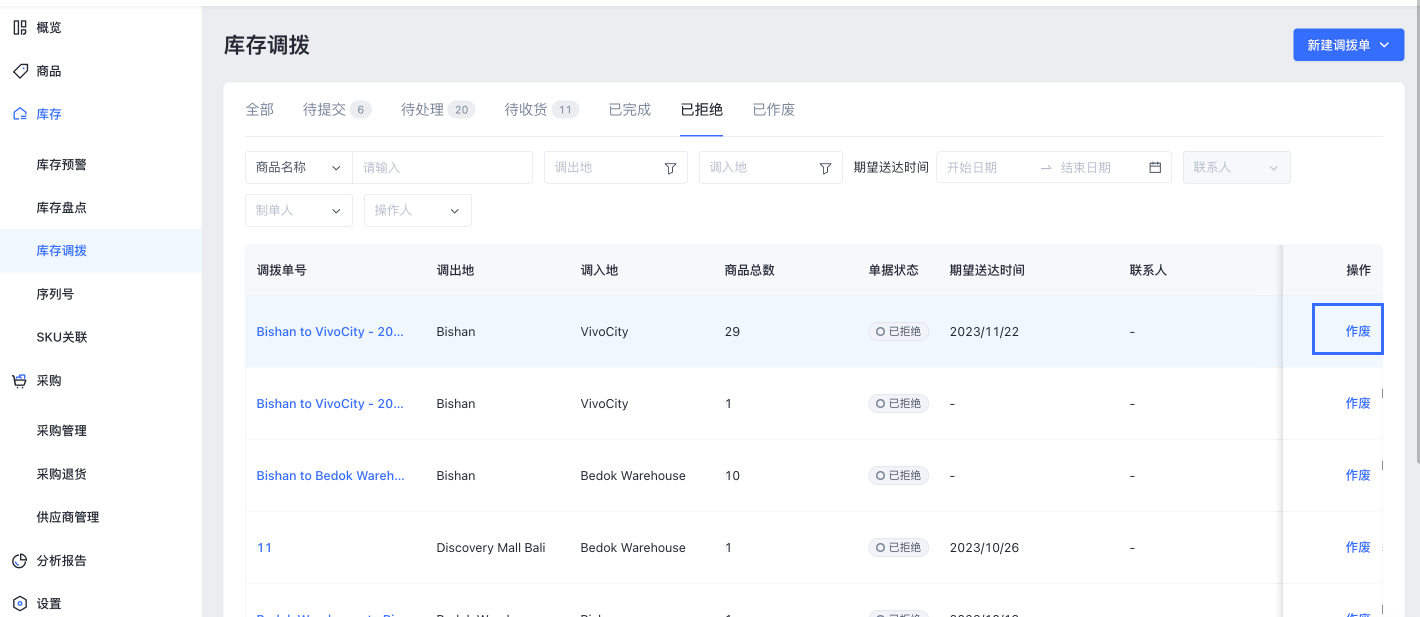Open the 联系人 dropdown filter
Viewport: 1420px width, 617px height.
[x=1236, y=168]
